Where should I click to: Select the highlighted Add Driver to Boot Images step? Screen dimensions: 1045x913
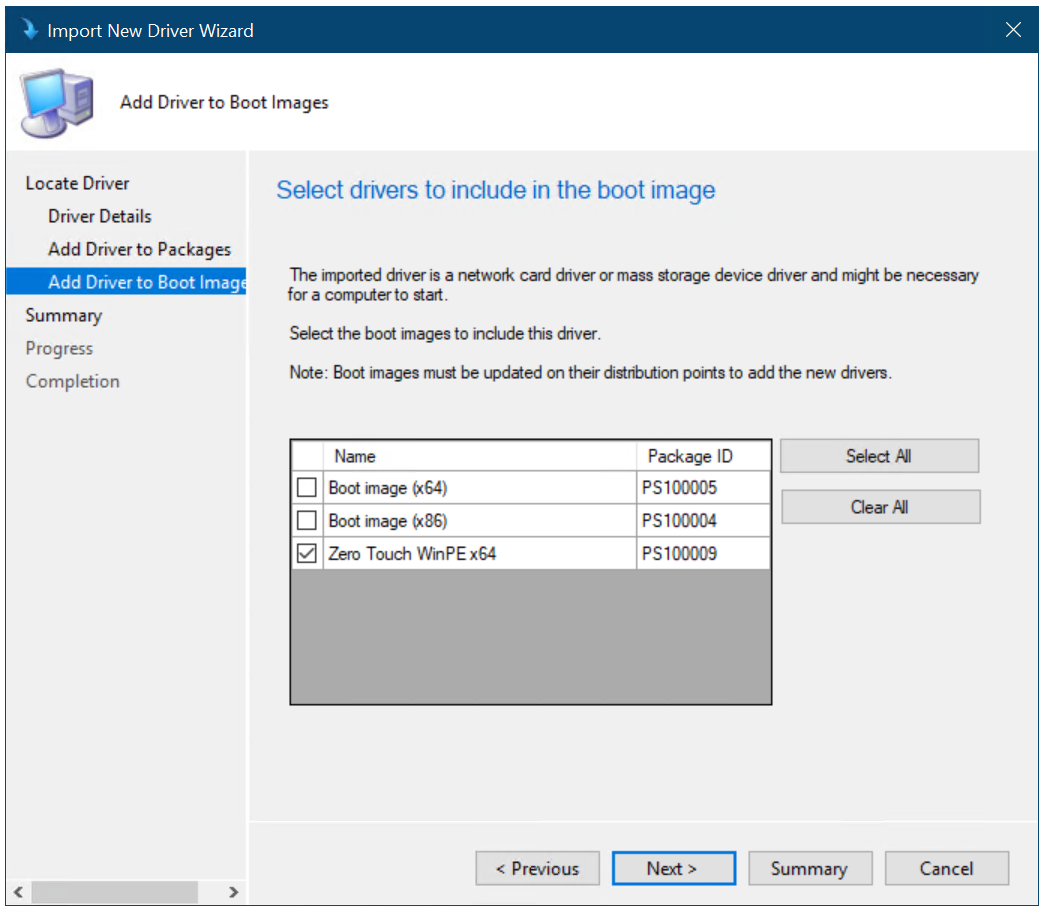(x=146, y=282)
